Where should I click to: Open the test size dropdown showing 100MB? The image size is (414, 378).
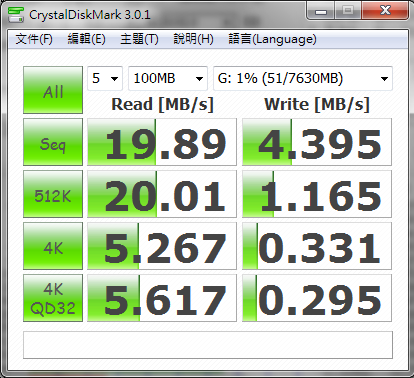click(x=168, y=78)
